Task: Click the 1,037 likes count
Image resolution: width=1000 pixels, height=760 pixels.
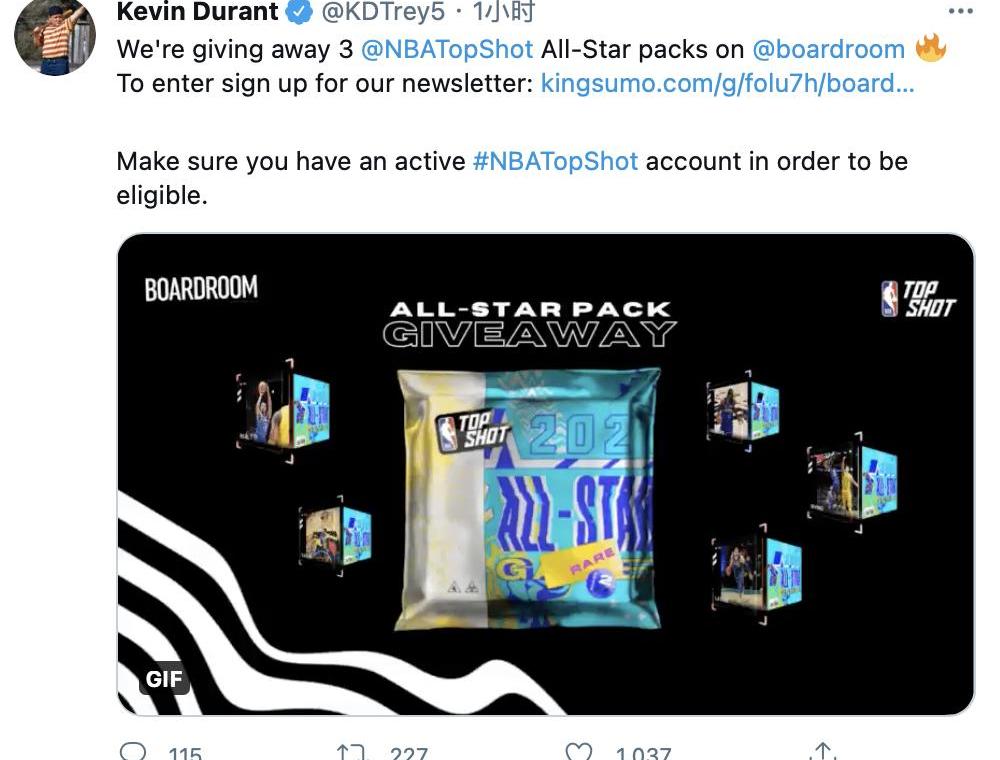Action: tap(643, 753)
